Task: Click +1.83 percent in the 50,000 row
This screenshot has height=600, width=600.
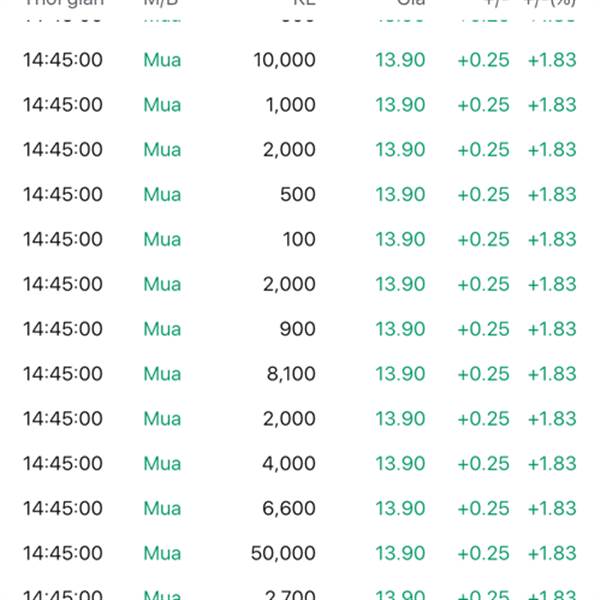Action: (x=552, y=553)
